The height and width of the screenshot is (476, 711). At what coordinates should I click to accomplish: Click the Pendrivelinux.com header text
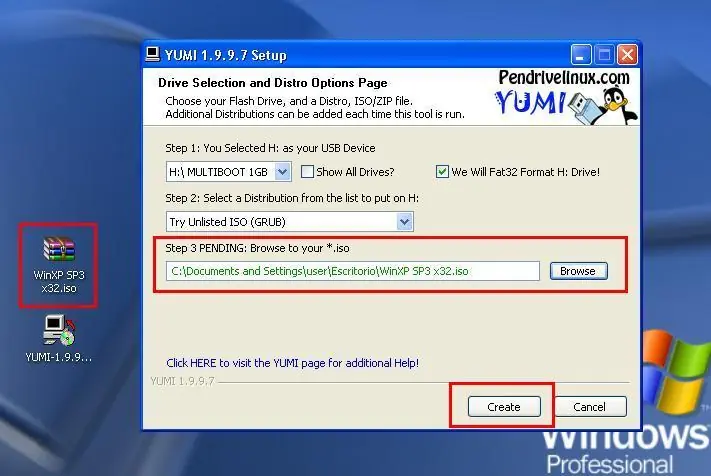click(x=564, y=78)
